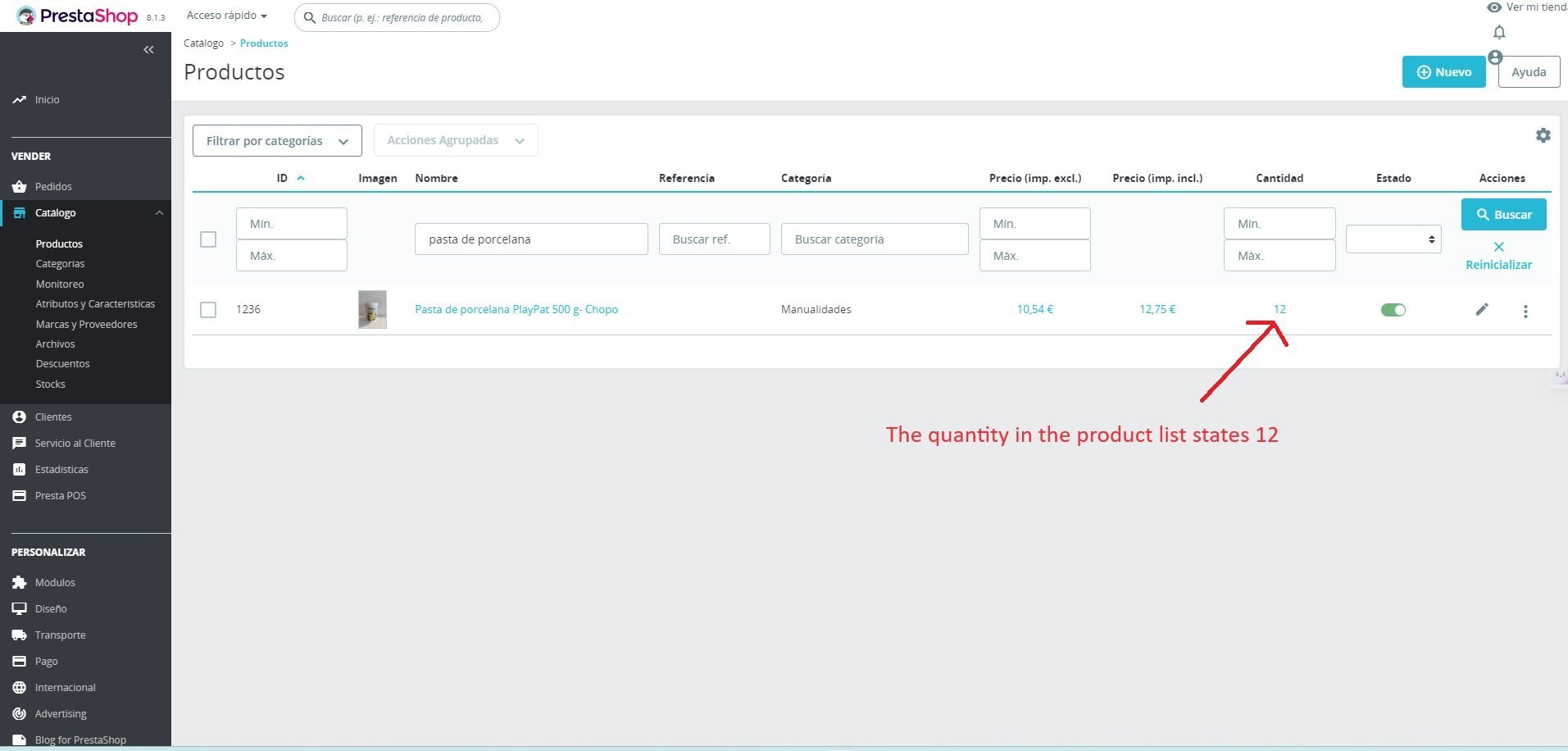Click the Clientes person icon

tap(19, 416)
